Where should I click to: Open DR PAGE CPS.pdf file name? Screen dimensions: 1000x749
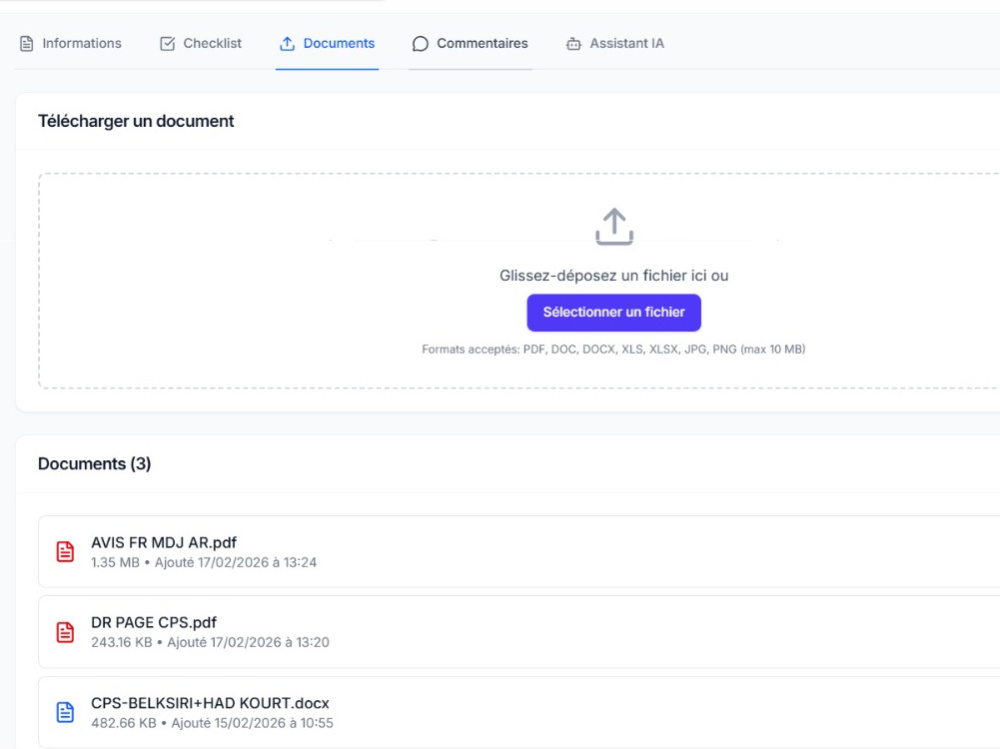(154, 622)
